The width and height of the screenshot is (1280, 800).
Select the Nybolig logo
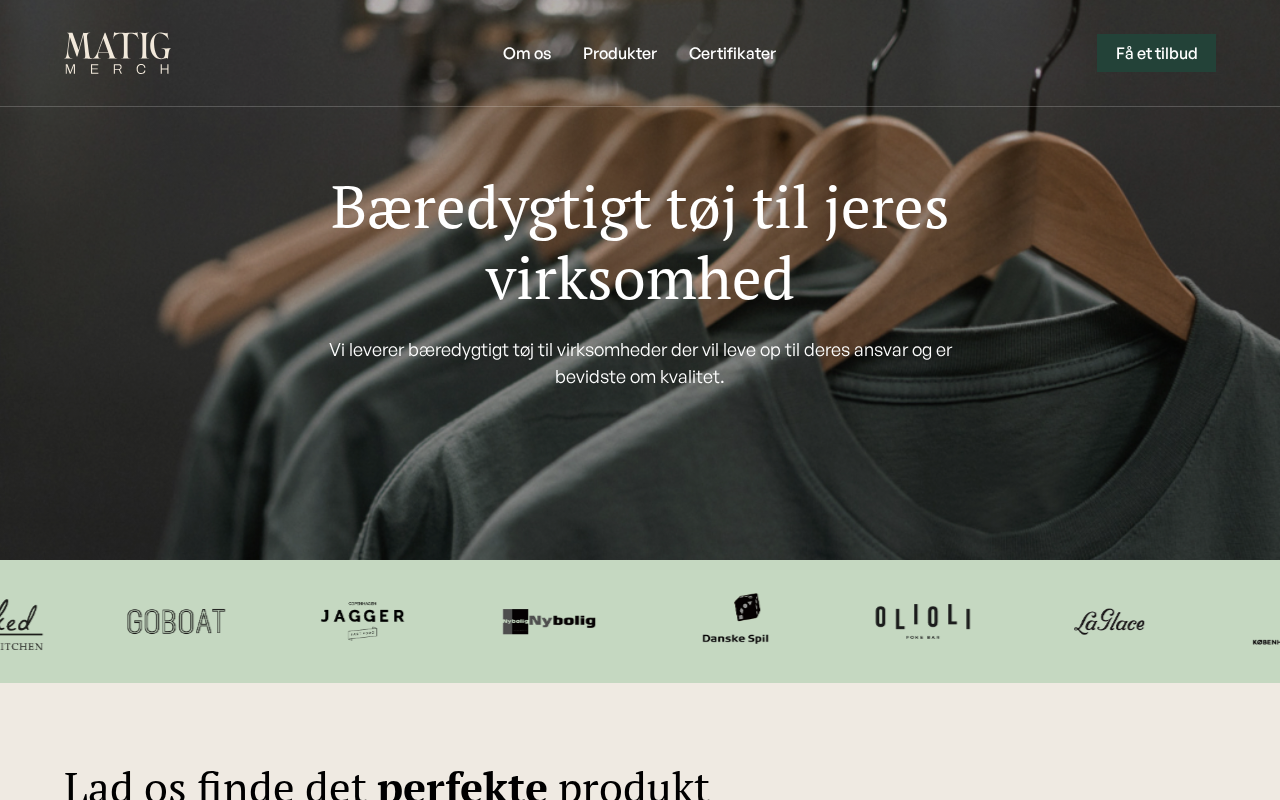[548, 621]
